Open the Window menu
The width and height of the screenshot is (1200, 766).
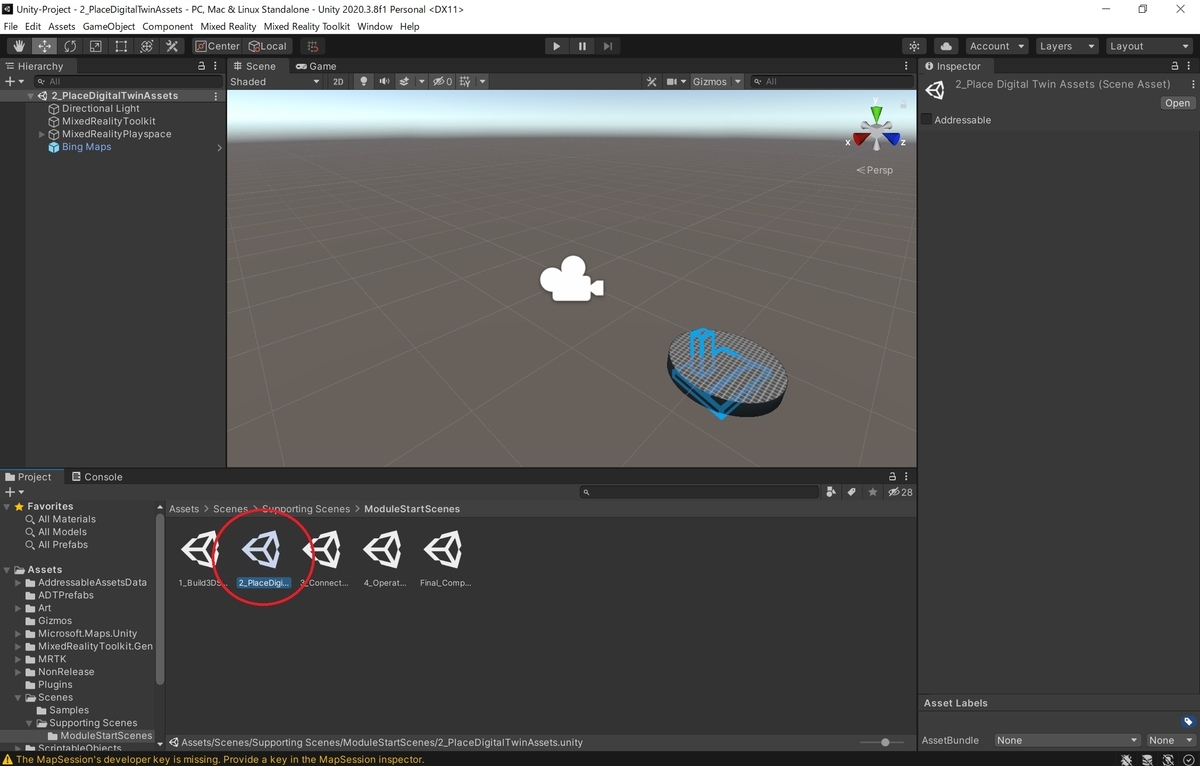click(x=375, y=27)
